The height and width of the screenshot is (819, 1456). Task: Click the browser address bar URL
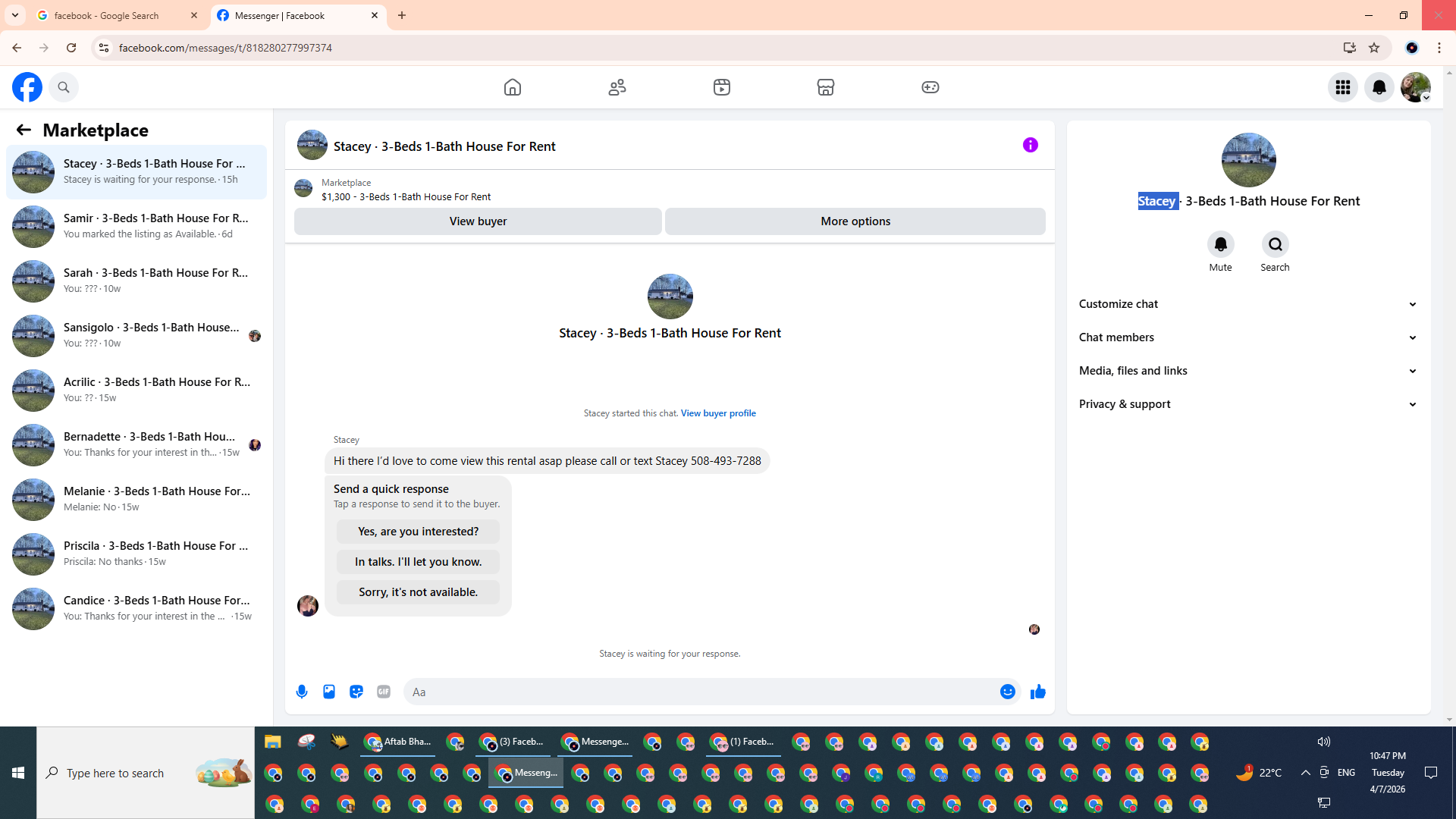point(225,48)
